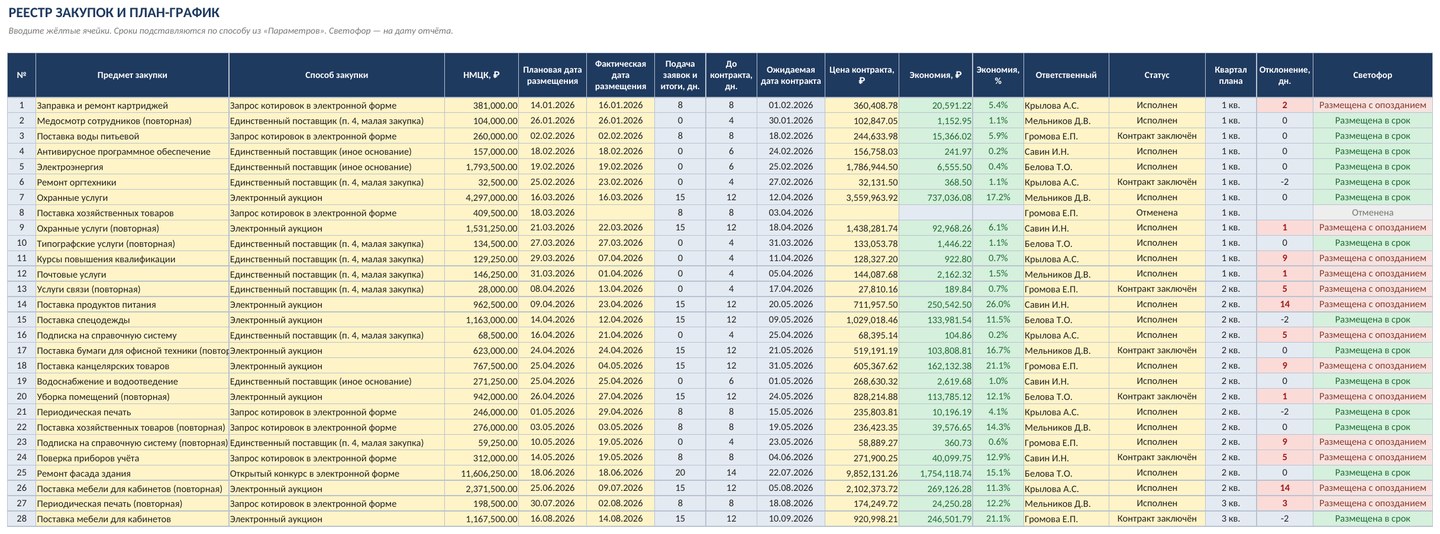Click 'Размещена в срок' for Электроэнергия row

pyautogui.click(x=1373, y=166)
